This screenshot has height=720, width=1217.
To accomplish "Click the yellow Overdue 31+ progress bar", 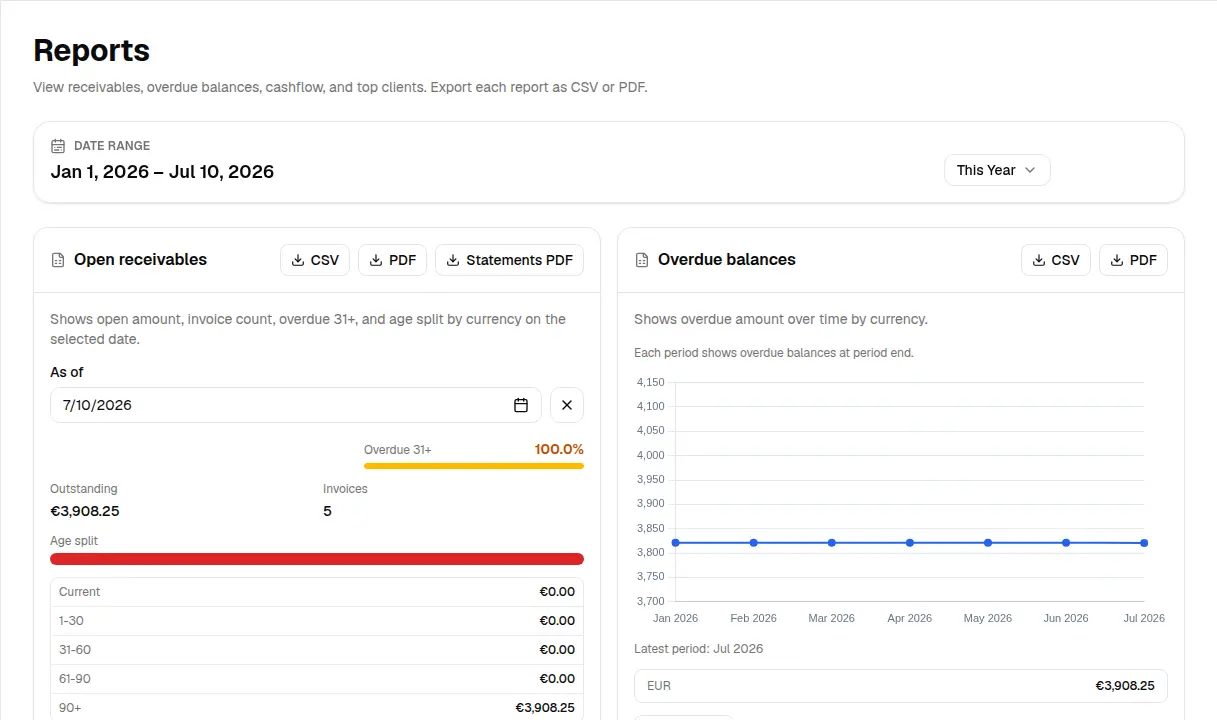I will click(474, 466).
